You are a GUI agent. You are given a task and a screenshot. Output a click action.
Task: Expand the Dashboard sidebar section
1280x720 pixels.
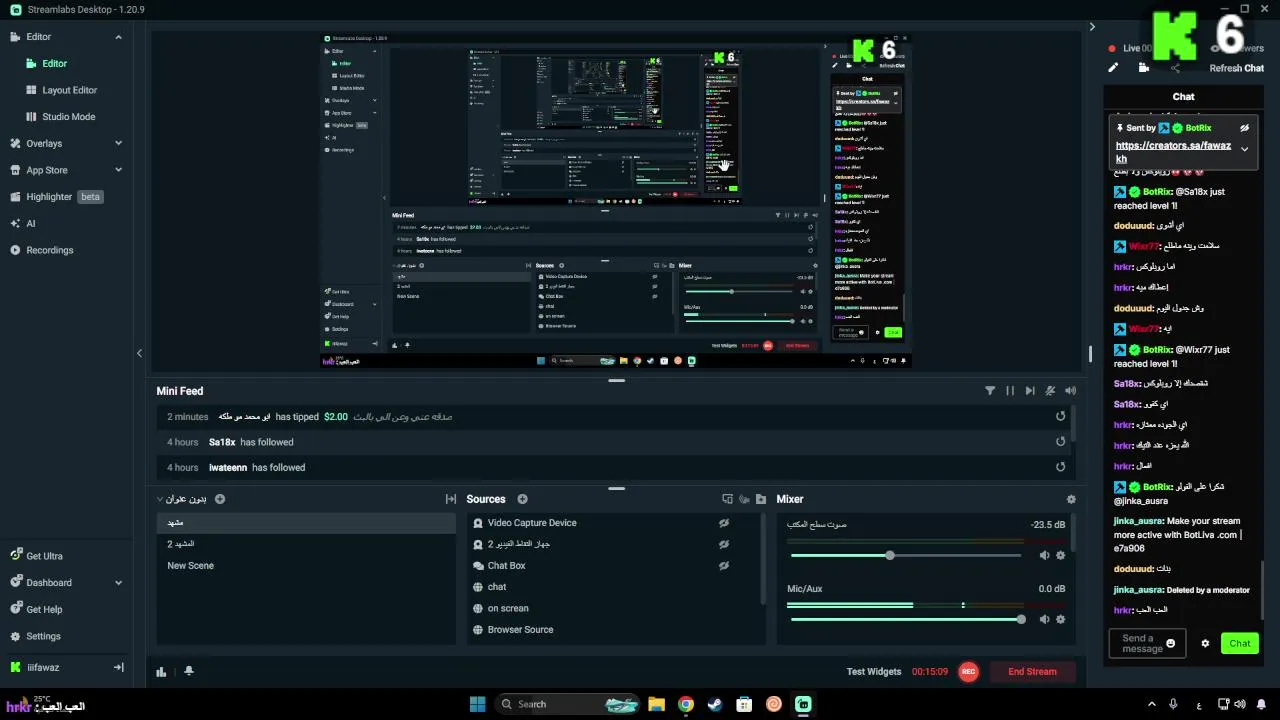pos(118,583)
